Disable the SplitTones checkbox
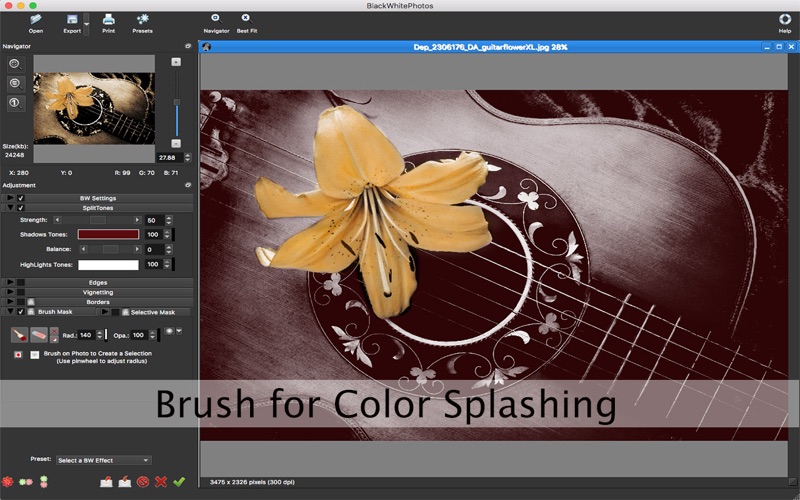This screenshot has height=500, width=800. [x=21, y=208]
